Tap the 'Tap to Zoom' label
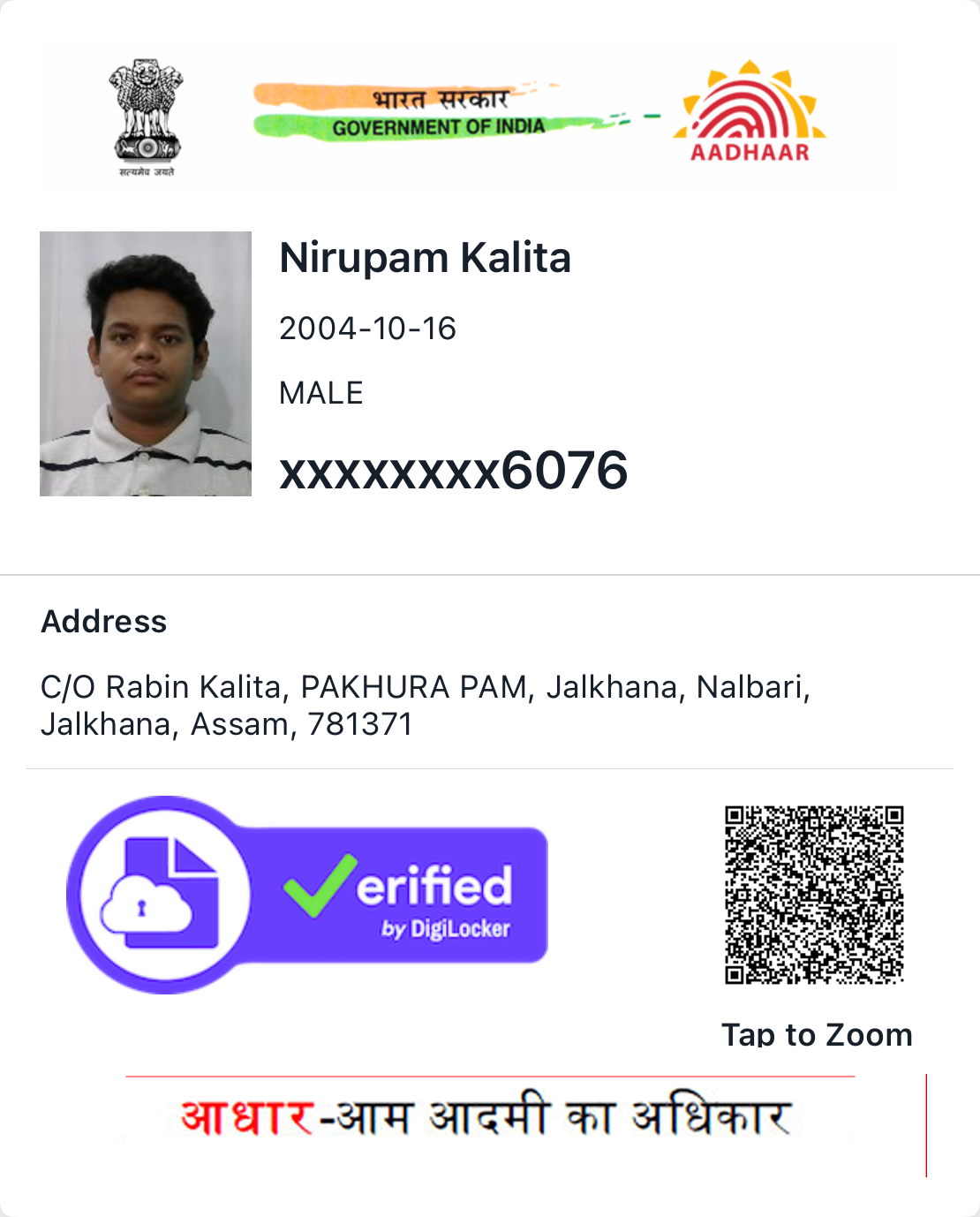This screenshot has height=1217, width=980. pyautogui.click(x=817, y=1034)
